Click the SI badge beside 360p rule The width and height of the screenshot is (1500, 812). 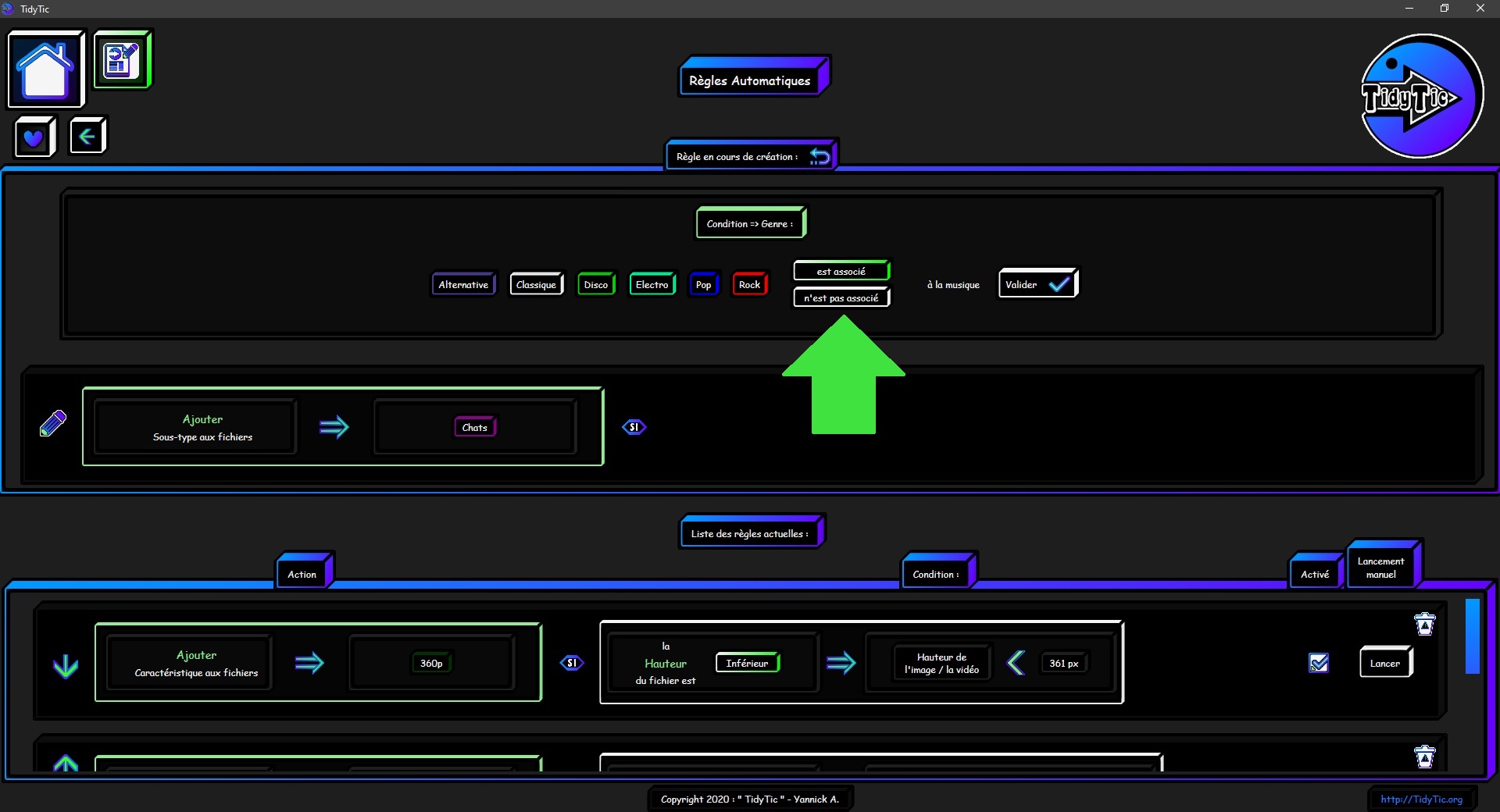(x=572, y=663)
